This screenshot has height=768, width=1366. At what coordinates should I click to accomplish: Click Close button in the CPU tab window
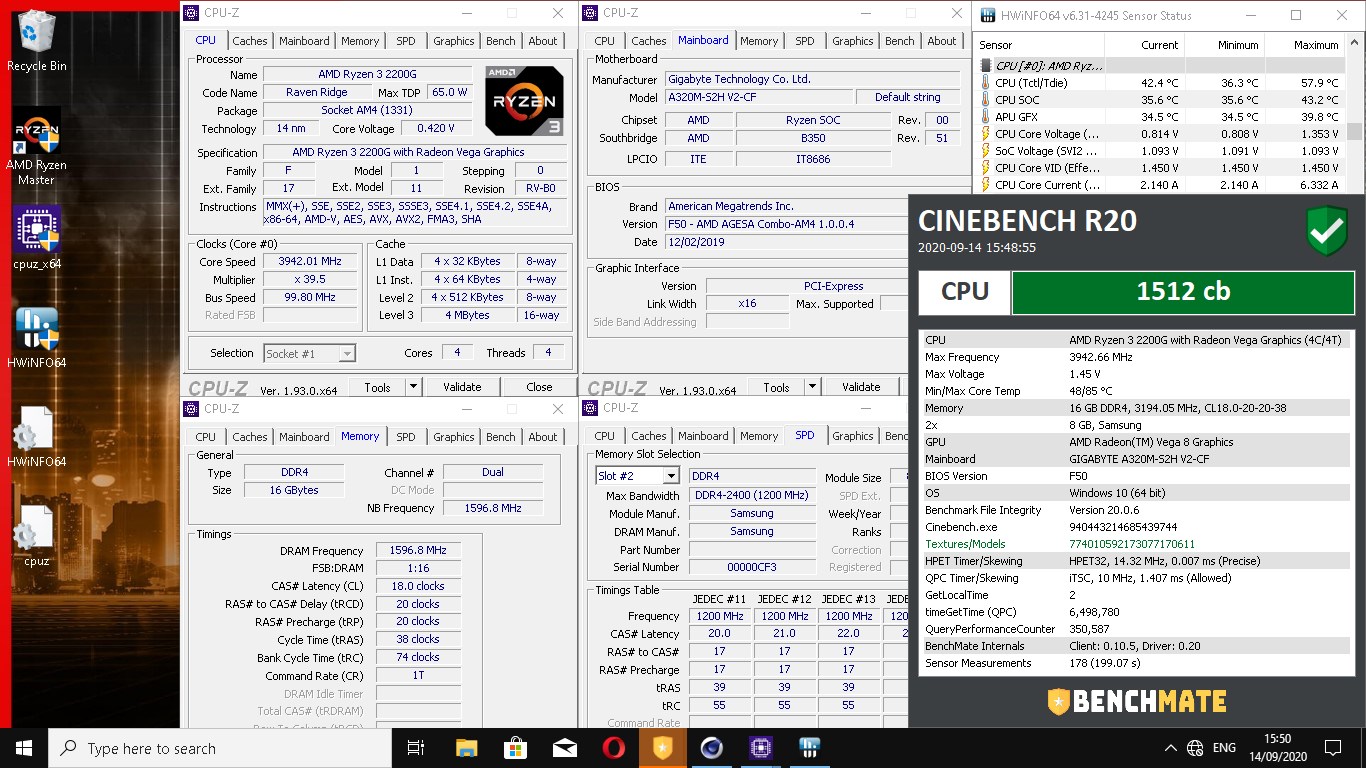click(x=539, y=387)
